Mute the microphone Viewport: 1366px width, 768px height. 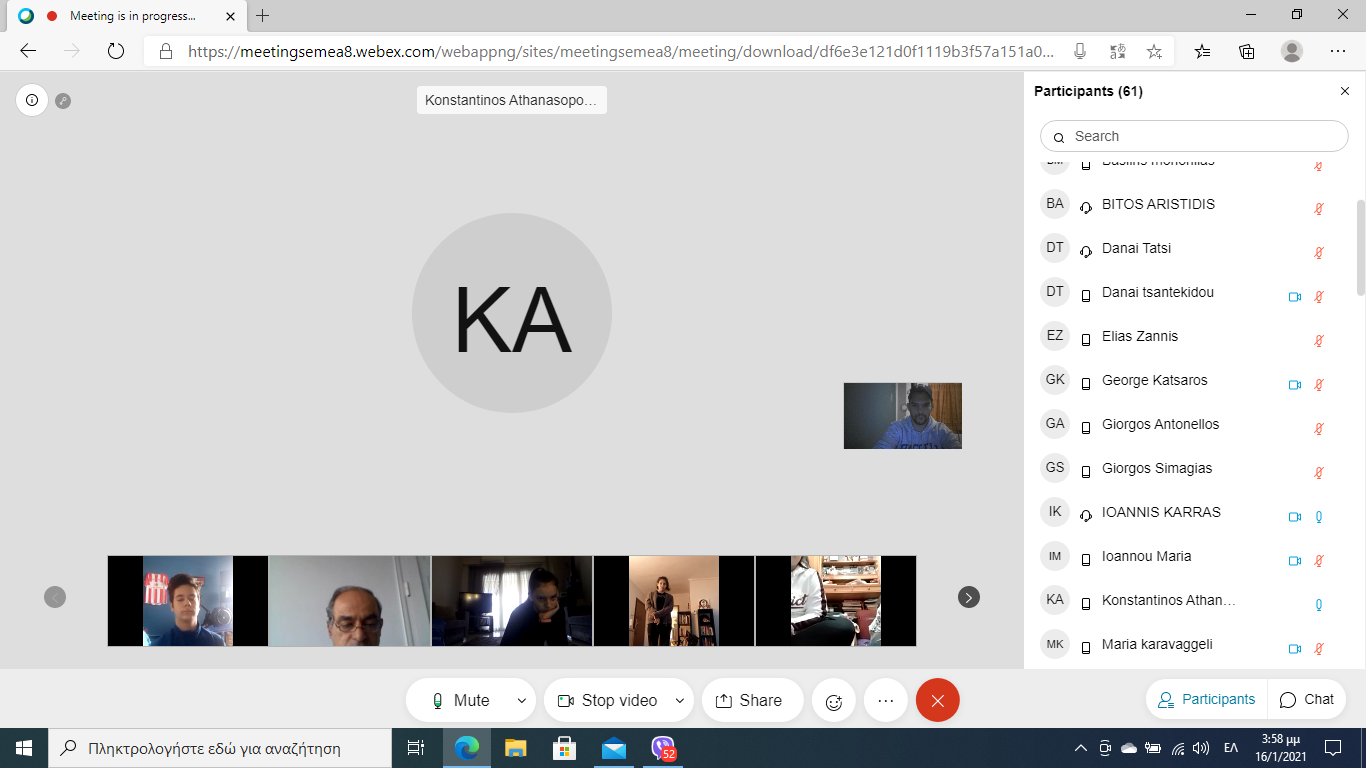[460, 701]
